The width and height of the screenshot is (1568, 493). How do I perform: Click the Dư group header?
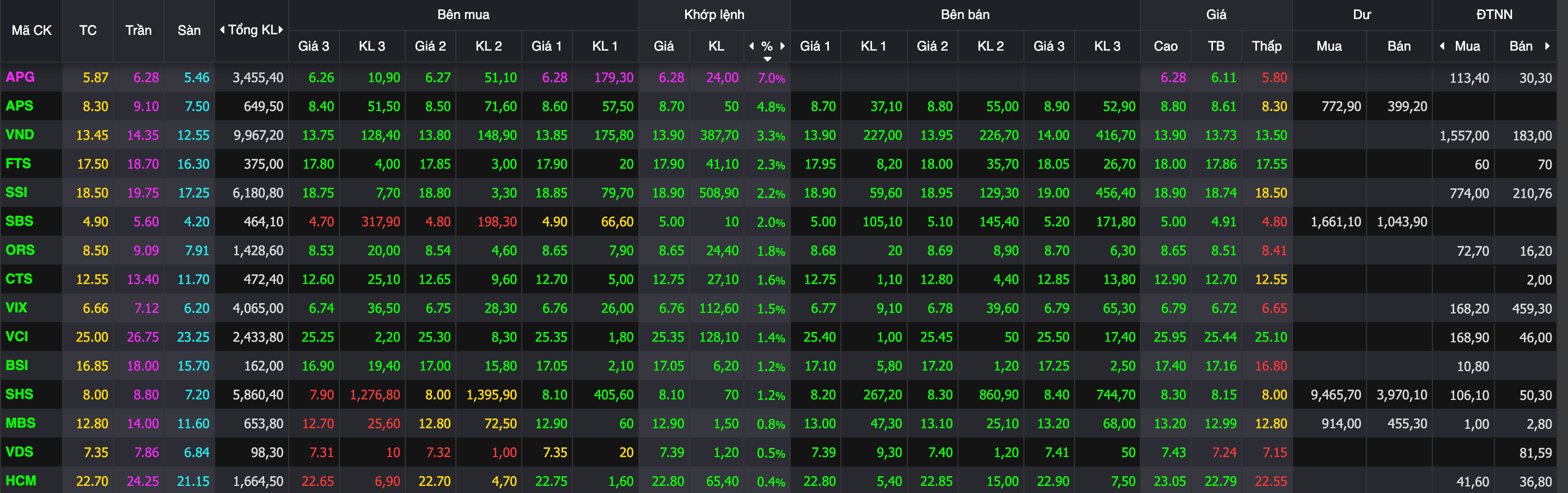tap(1362, 15)
